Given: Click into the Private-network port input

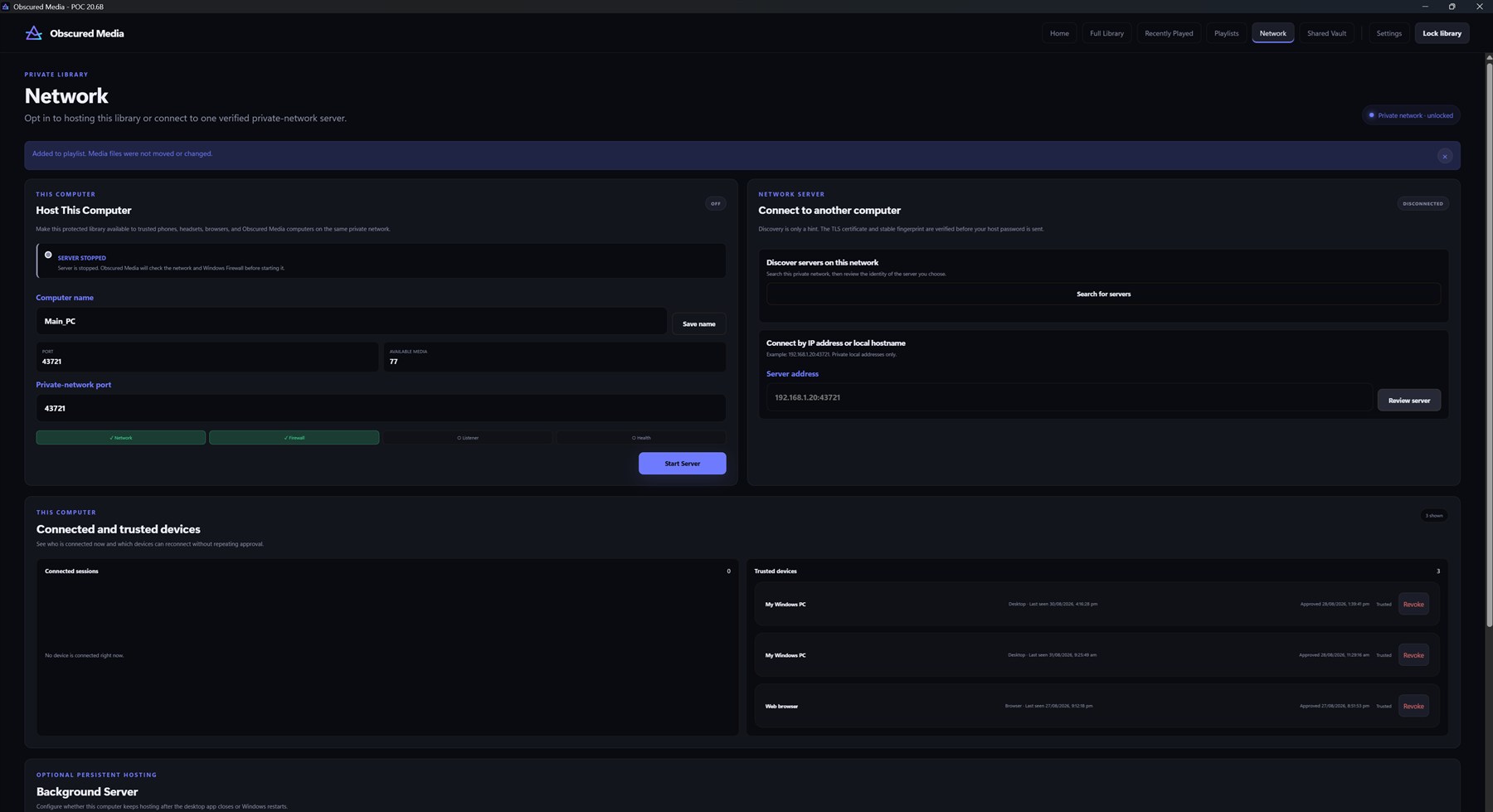Looking at the screenshot, I should tap(381, 408).
